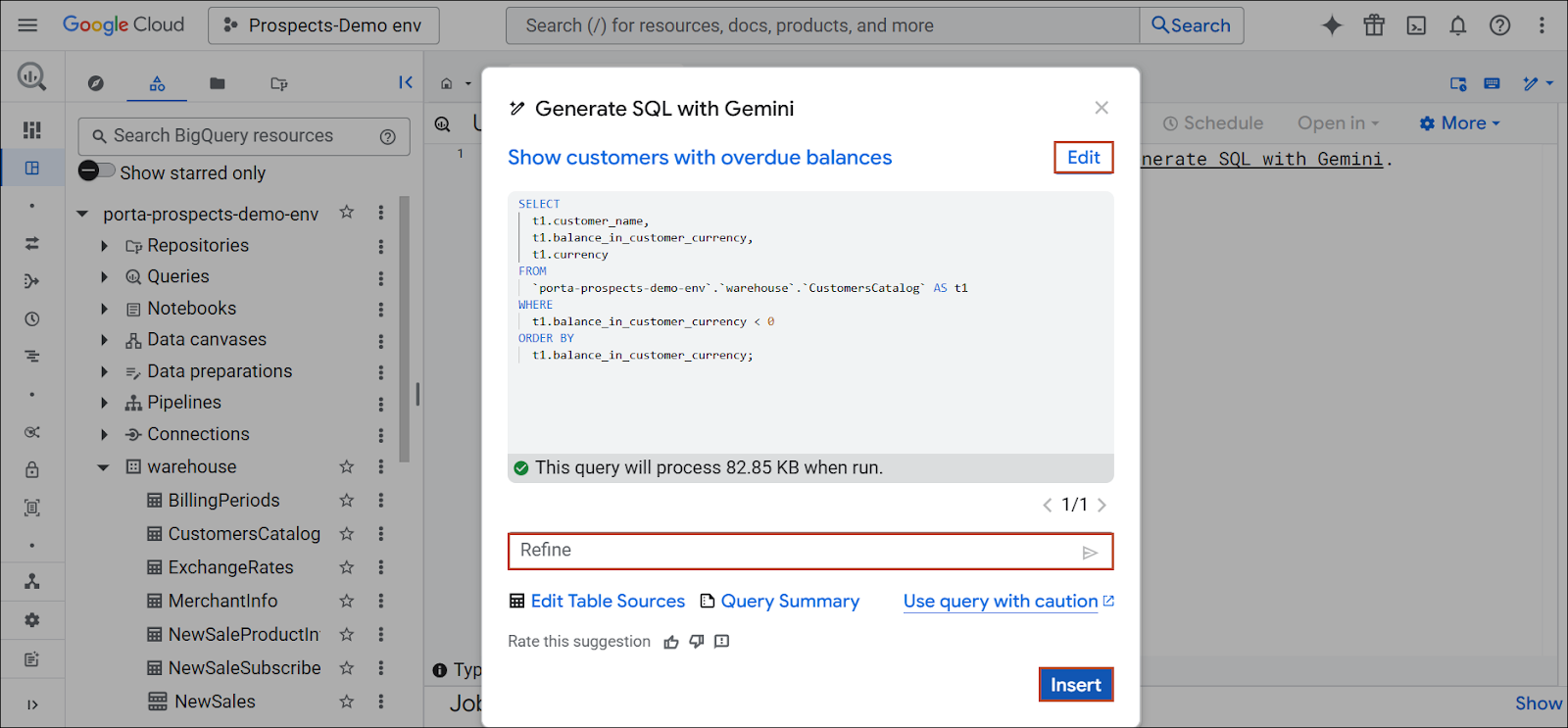Screen dimensions: 1568x728
Task: Expand the left navigation rail arrow
Action: tap(31, 704)
